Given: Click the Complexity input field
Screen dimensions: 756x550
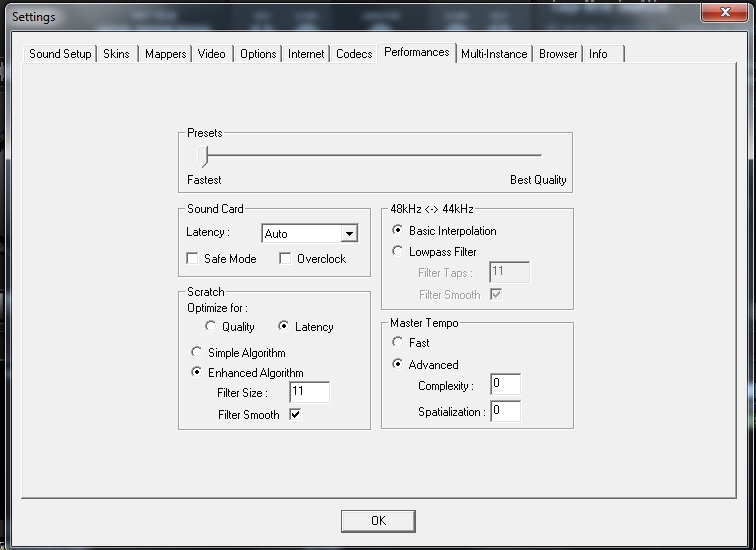Looking at the screenshot, I should [x=505, y=384].
